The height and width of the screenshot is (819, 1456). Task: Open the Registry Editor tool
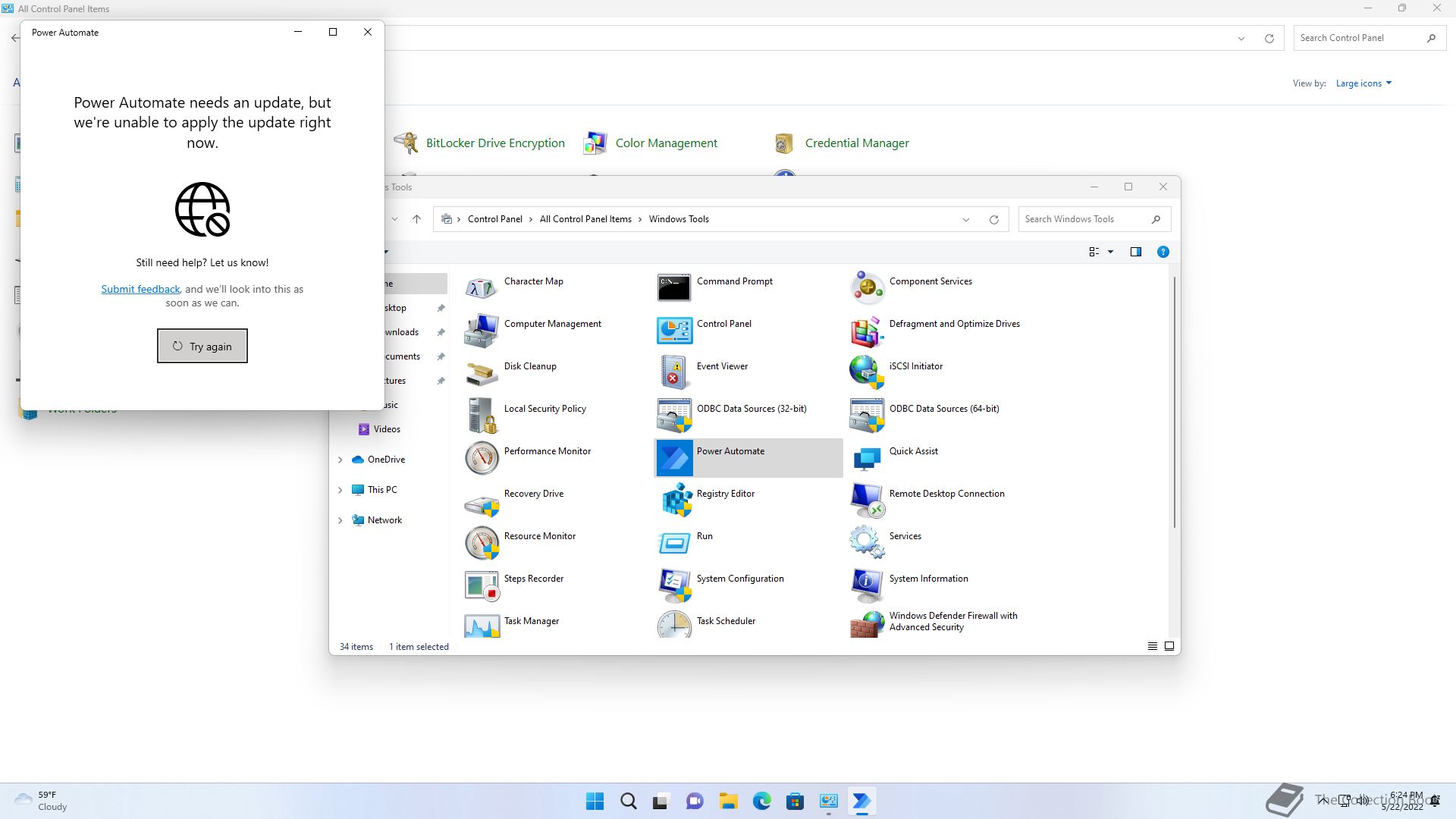[725, 494]
